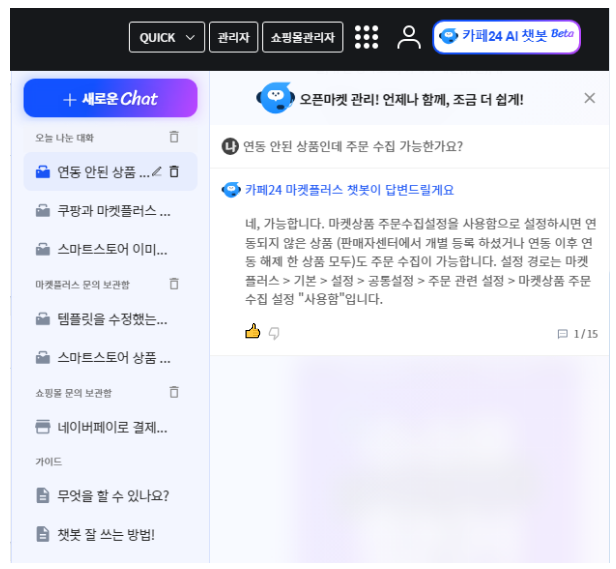Viewport: 616px width, 569px height.
Task: Open the 네이버페이로 결제 conversation
Action: point(110,427)
